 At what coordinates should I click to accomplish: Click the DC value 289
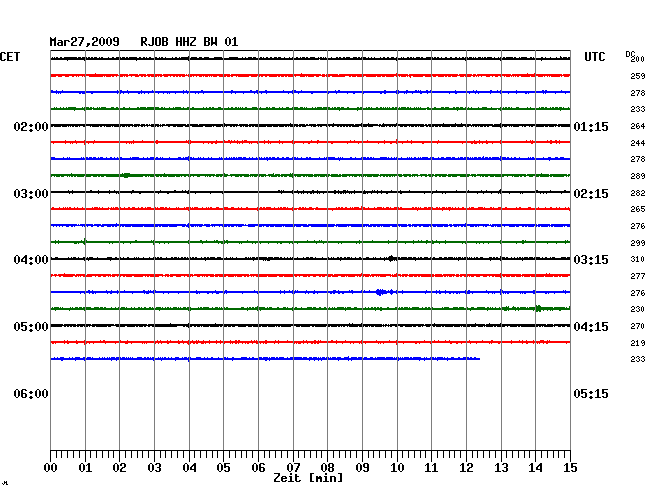pos(638,176)
